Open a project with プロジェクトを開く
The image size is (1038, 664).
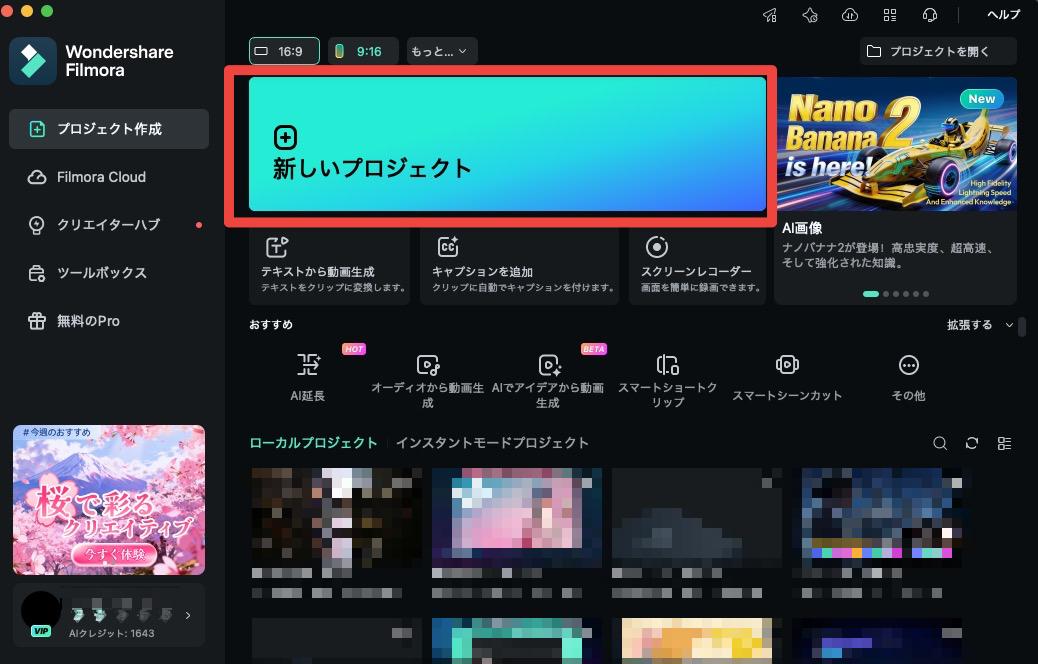(x=937, y=50)
